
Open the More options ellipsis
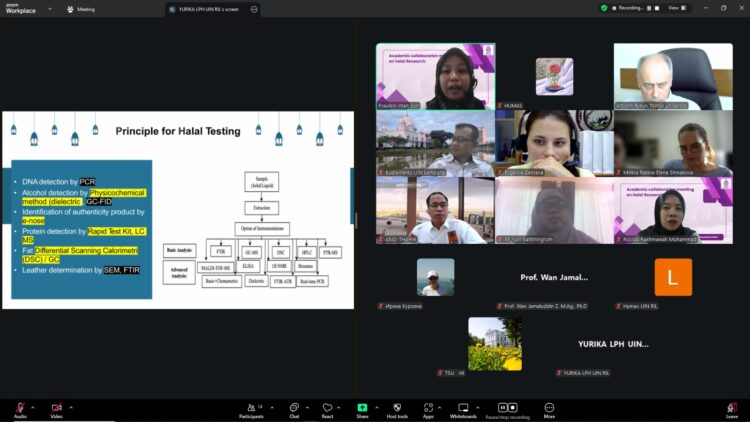tap(549, 408)
